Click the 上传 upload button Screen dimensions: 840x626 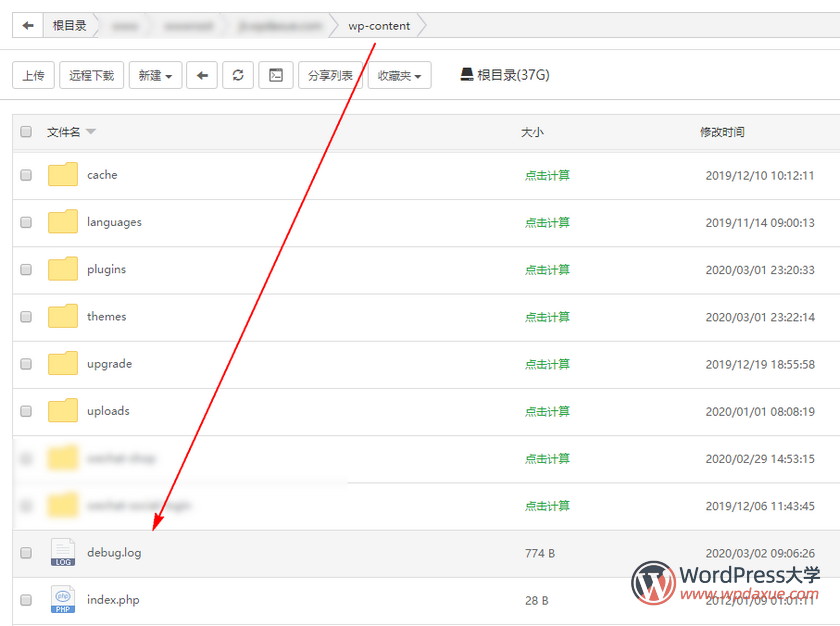point(33,75)
